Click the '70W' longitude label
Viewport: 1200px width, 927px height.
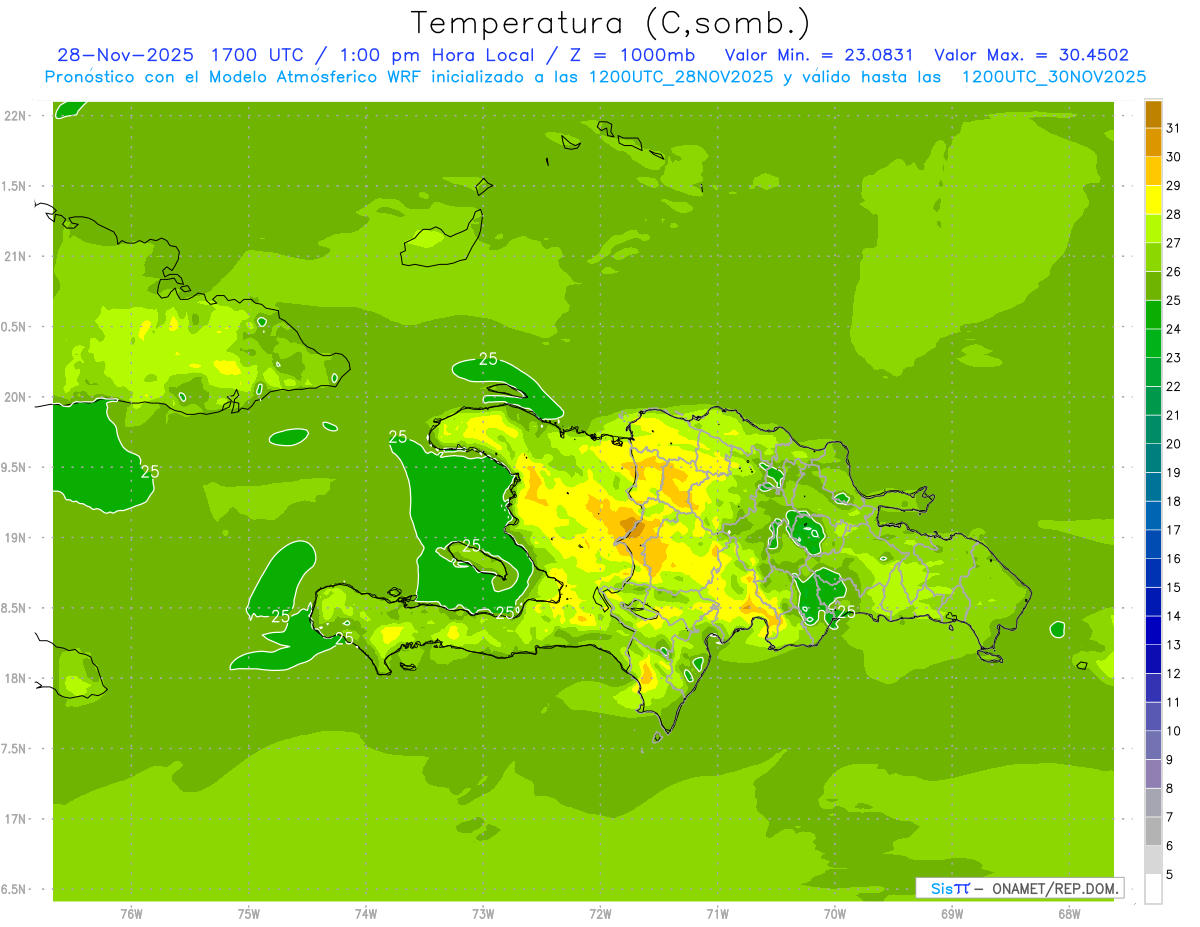[835, 914]
